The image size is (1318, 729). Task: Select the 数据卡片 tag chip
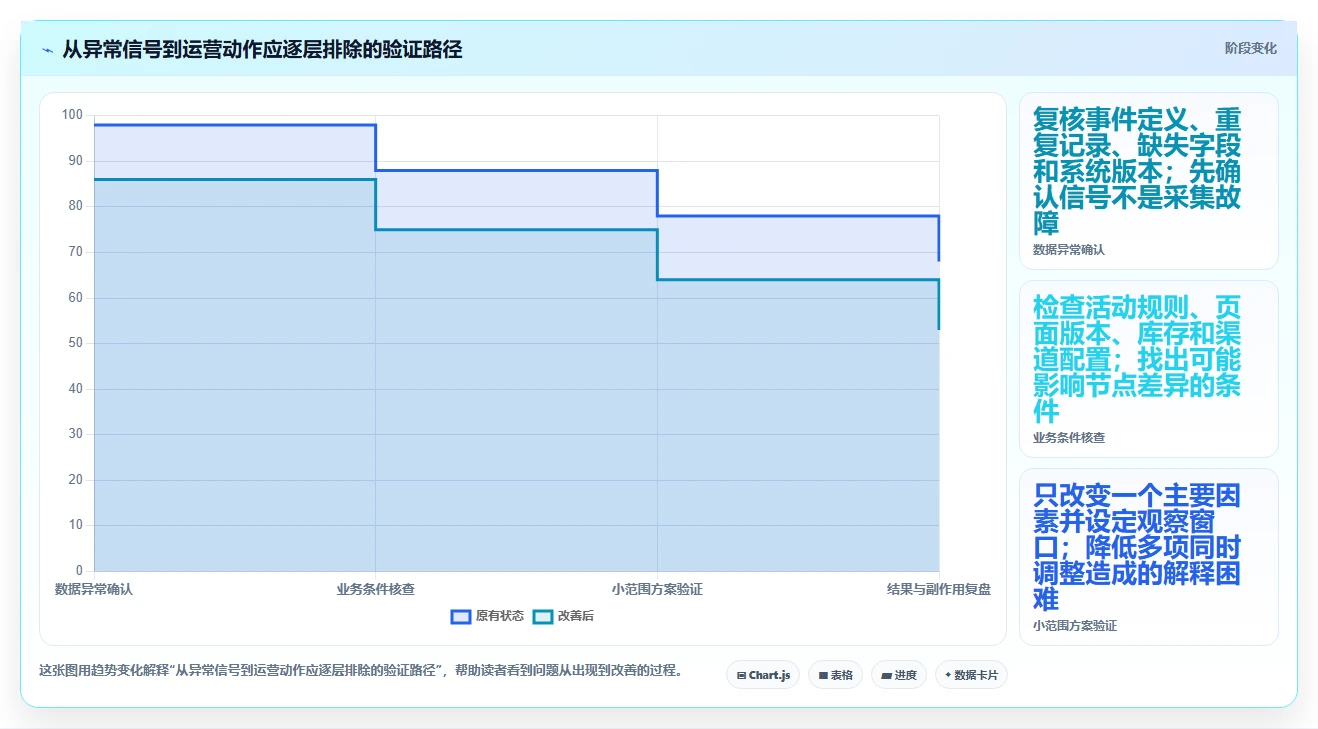click(971, 675)
